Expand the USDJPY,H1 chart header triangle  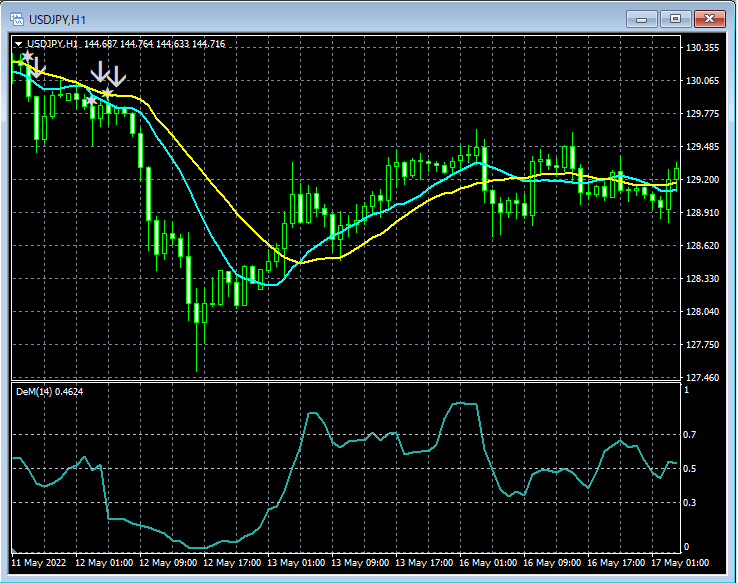coord(18,44)
